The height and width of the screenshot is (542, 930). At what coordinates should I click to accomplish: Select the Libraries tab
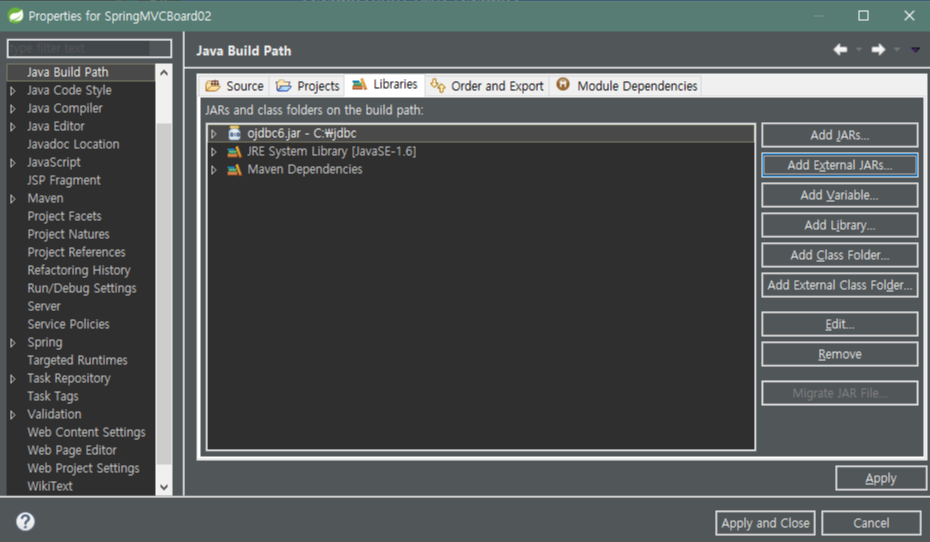click(384, 84)
